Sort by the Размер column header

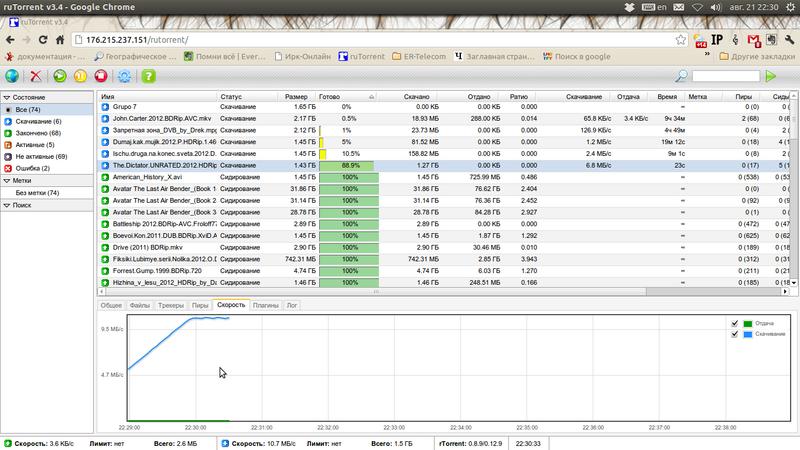tap(296, 96)
